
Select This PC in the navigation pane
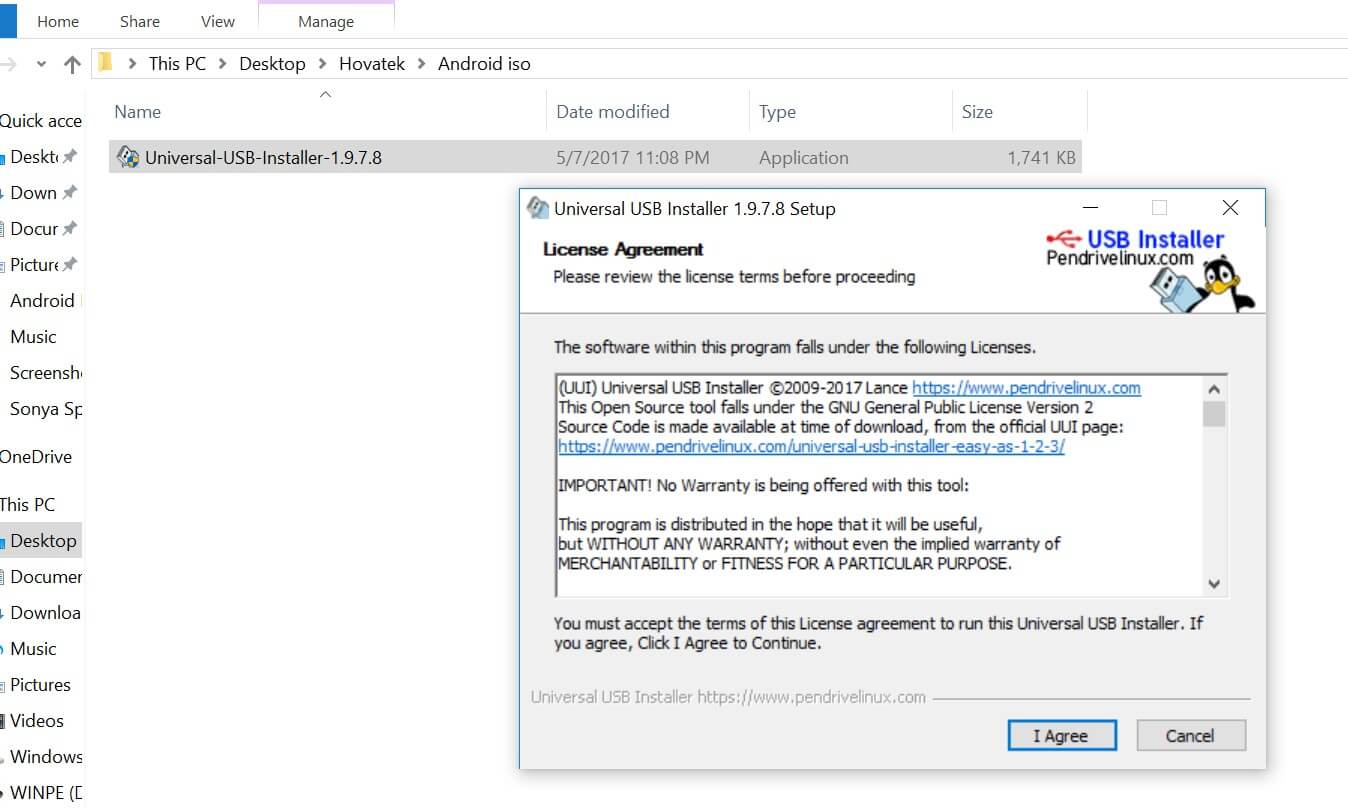coord(27,504)
